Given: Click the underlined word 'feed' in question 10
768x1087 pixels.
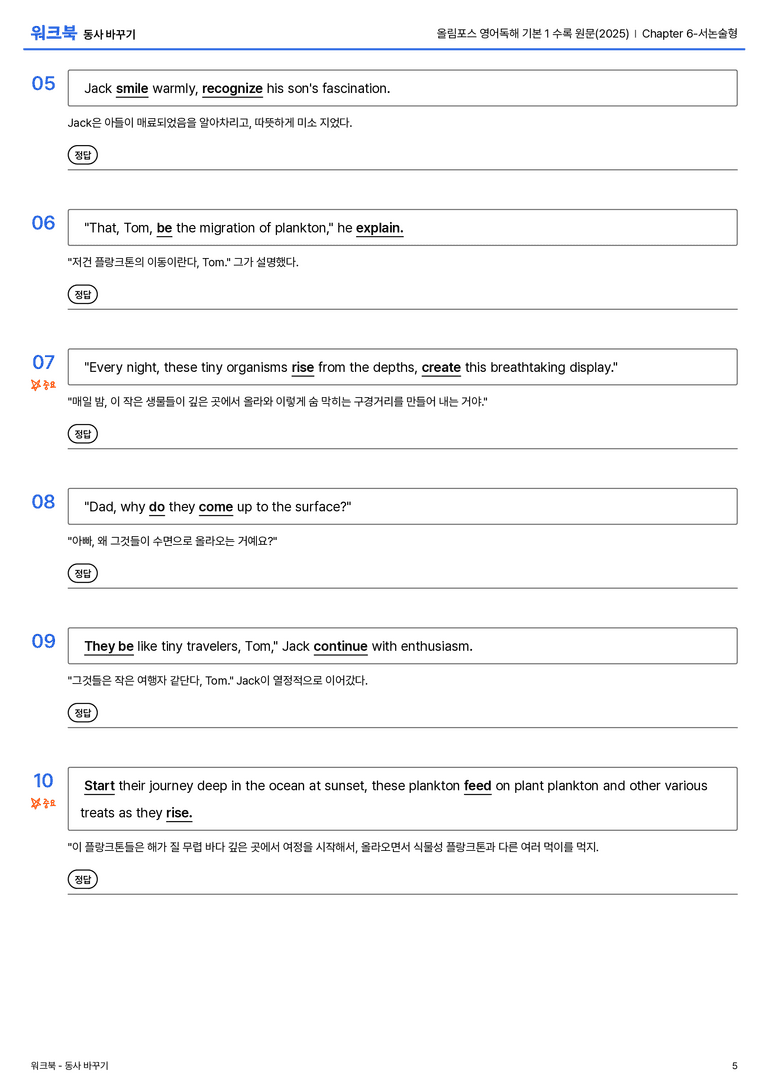Looking at the screenshot, I should [x=478, y=785].
